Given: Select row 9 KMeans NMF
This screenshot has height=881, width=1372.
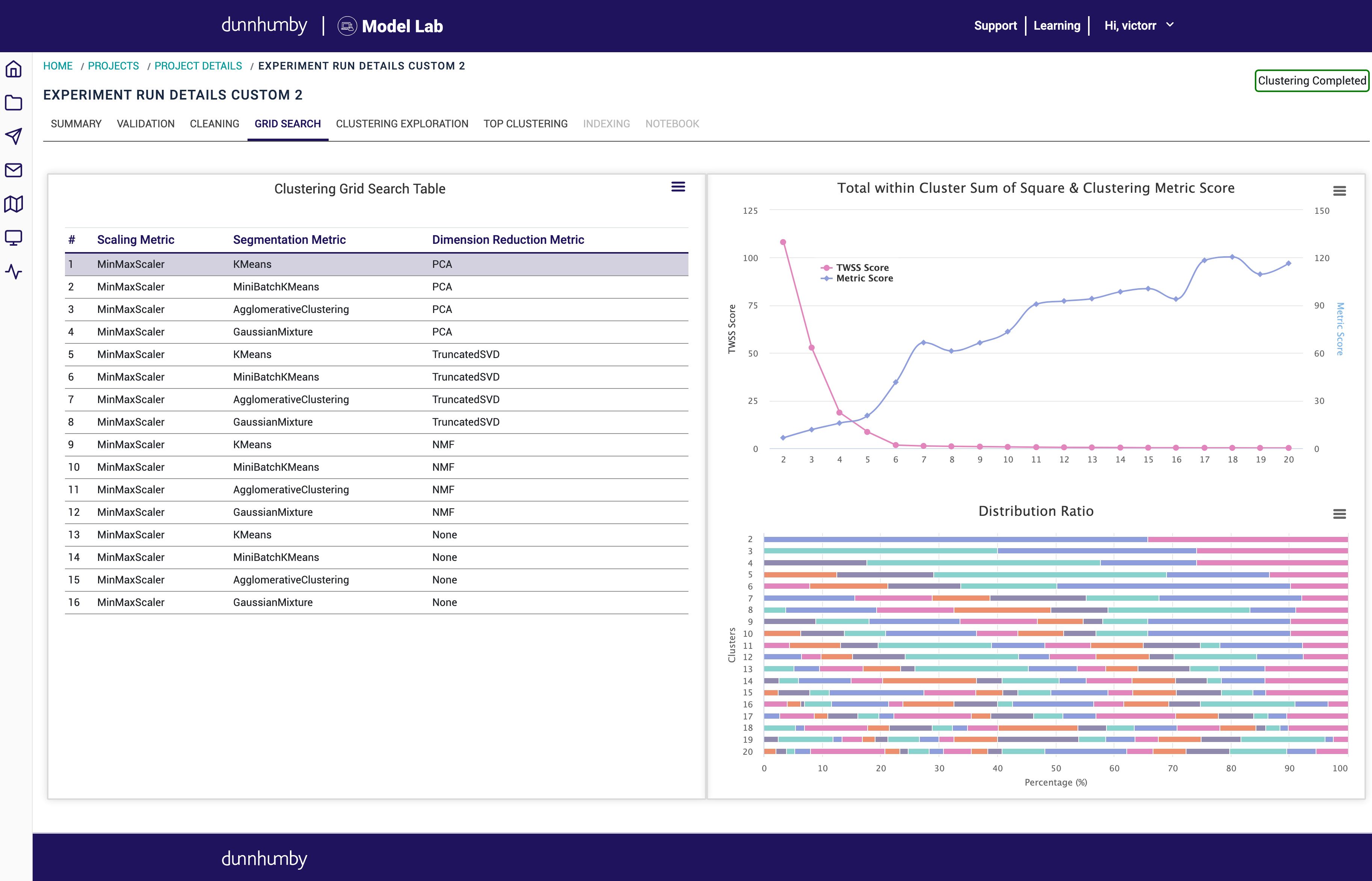Looking at the screenshot, I should [x=376, y=444].
